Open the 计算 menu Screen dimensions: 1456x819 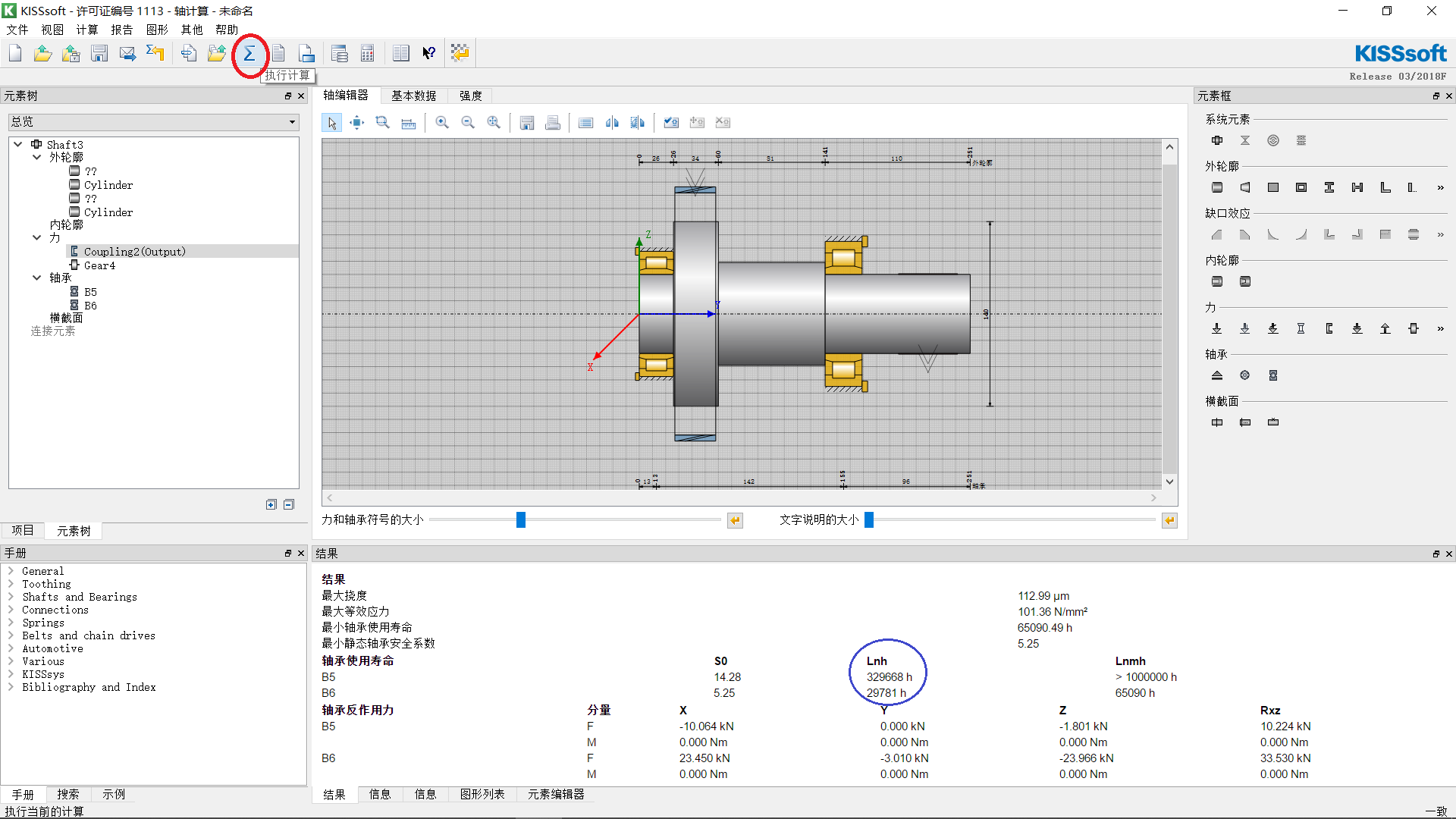pyautogui.click(x=87, y=30)
